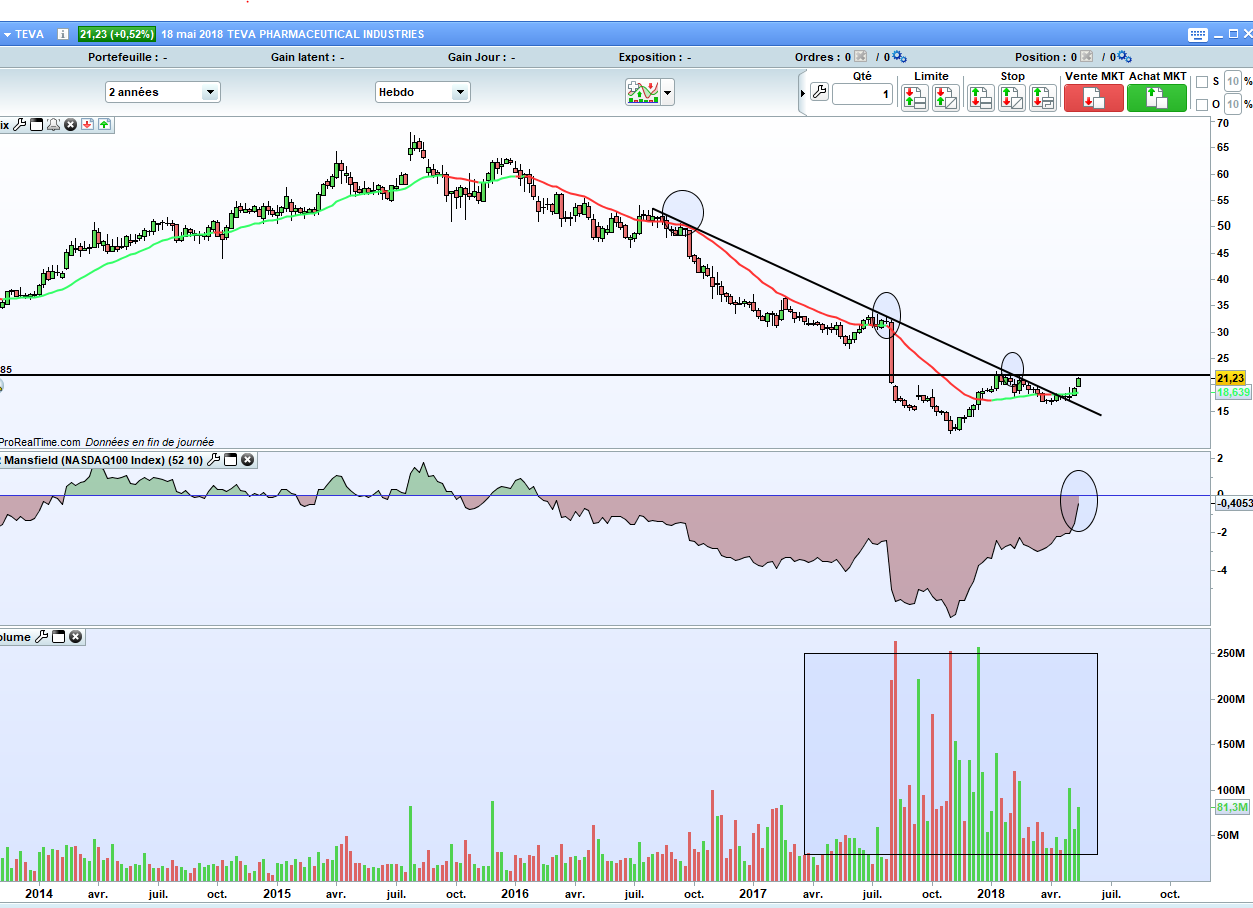Expand the indicator icon dropdown arrow
The image size is (1253, 908).
point(667,93)
